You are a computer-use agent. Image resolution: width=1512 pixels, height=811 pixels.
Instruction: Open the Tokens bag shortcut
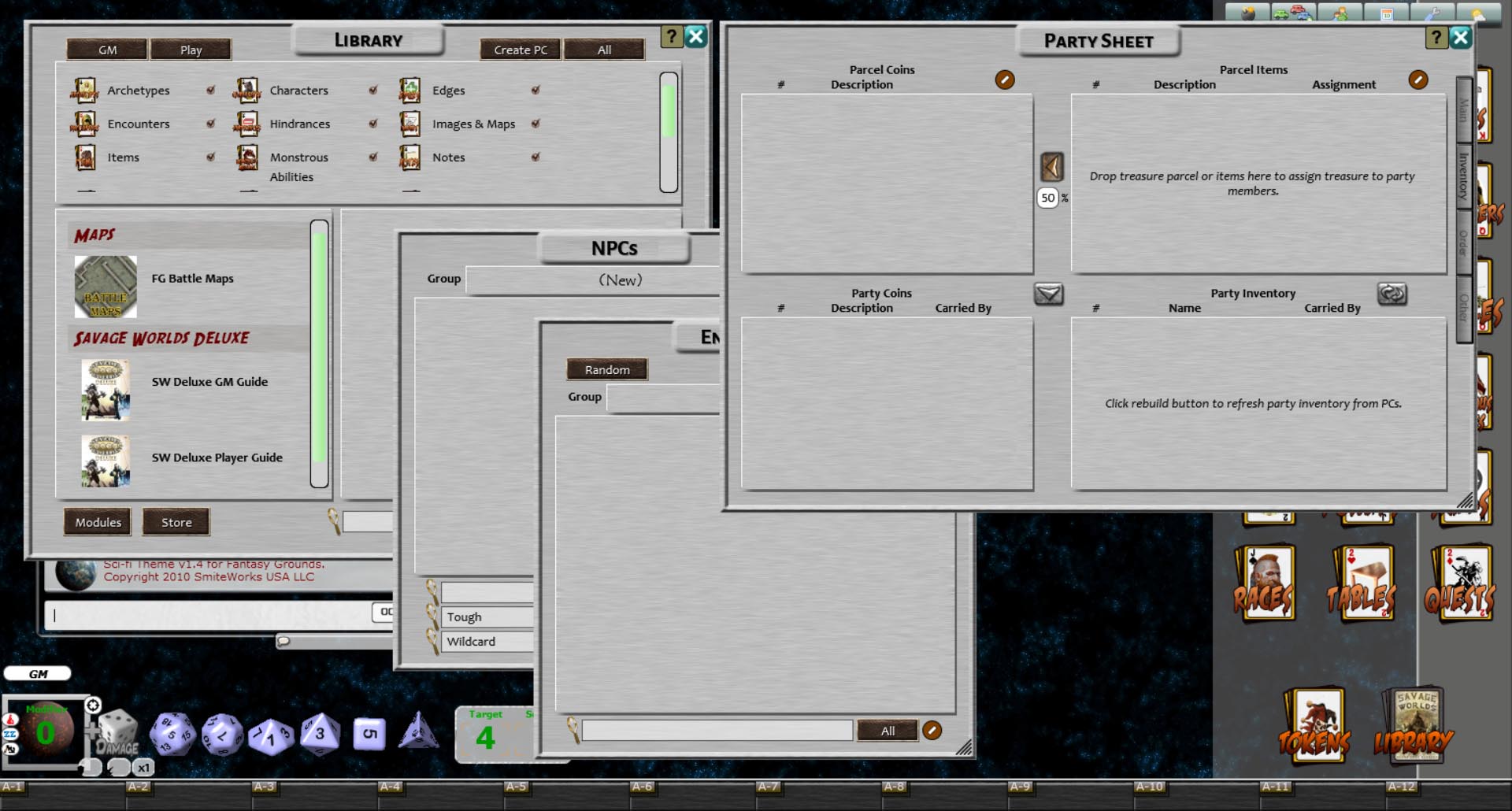(1315, 724)
